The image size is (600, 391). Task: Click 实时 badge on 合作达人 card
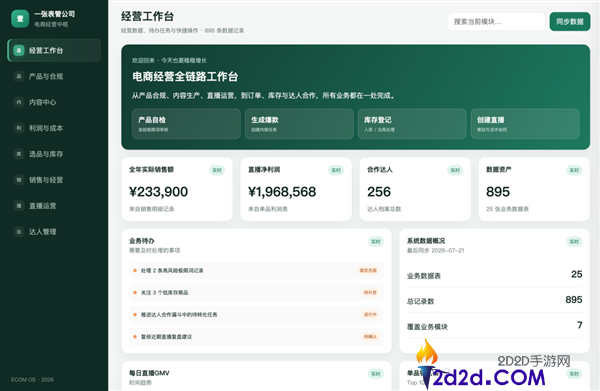455,170
